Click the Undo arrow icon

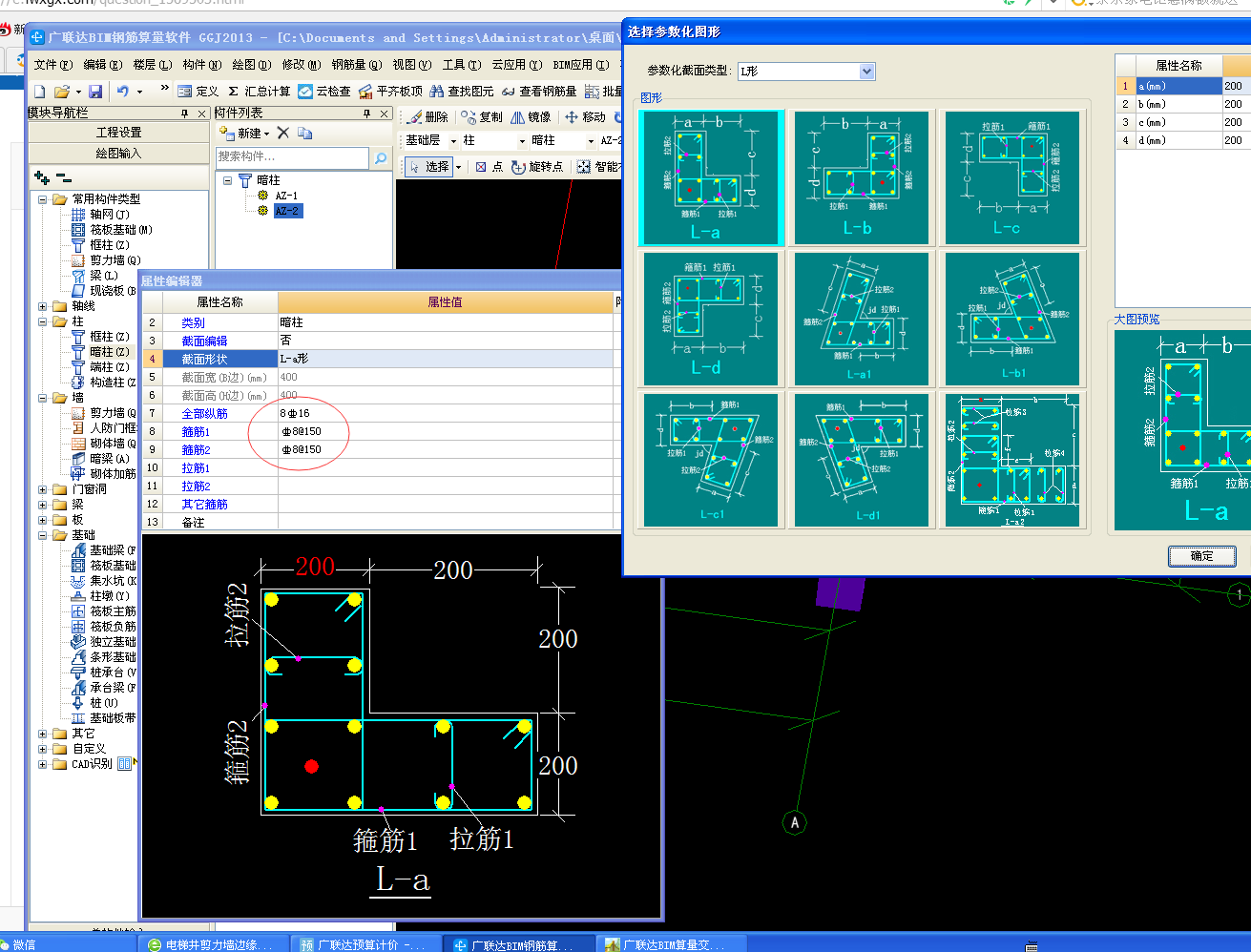pos(123,92)
